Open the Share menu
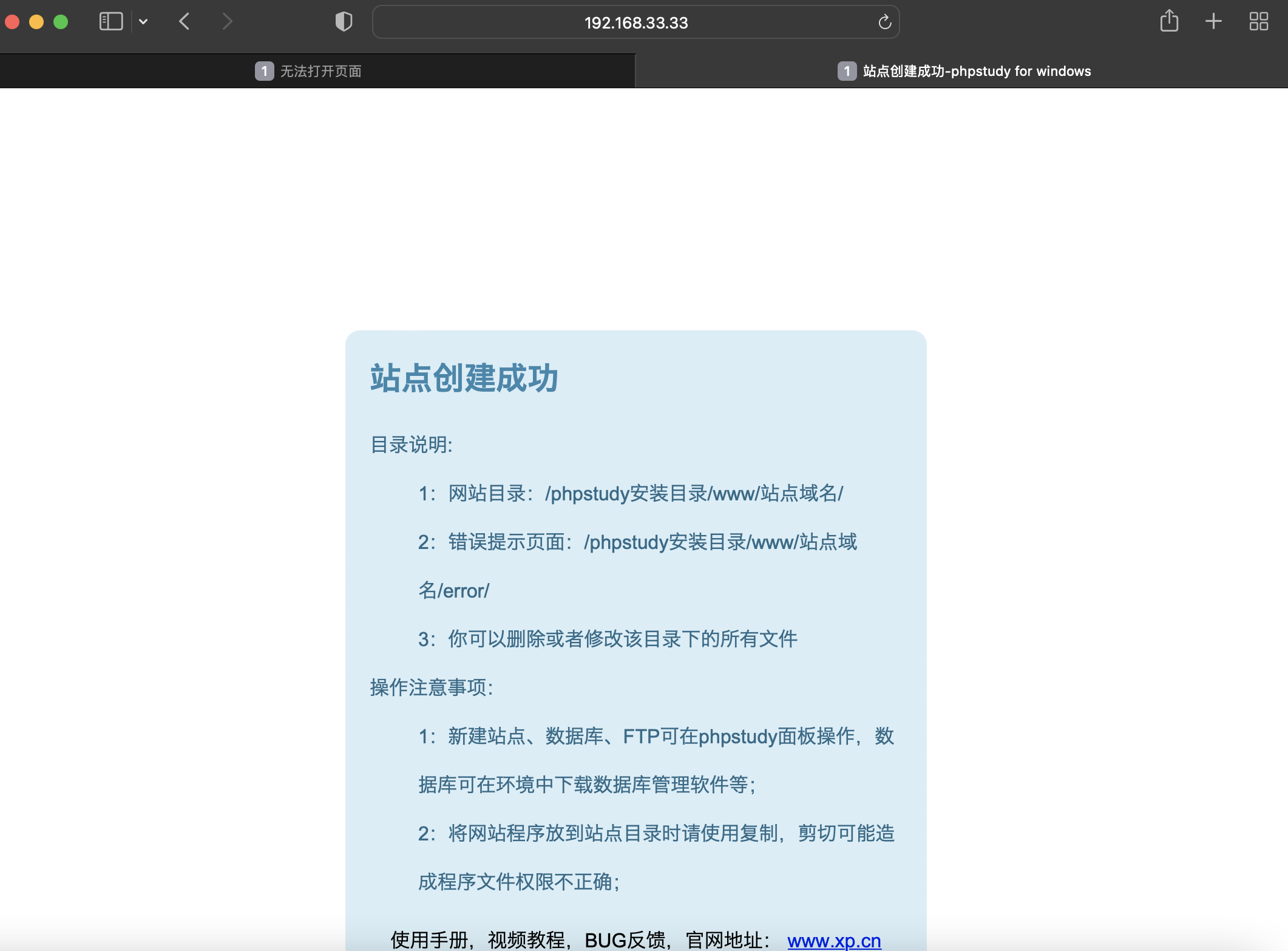Image resolution: width=1288 pixels, height=951 pixels. (x=1168, y=21)
